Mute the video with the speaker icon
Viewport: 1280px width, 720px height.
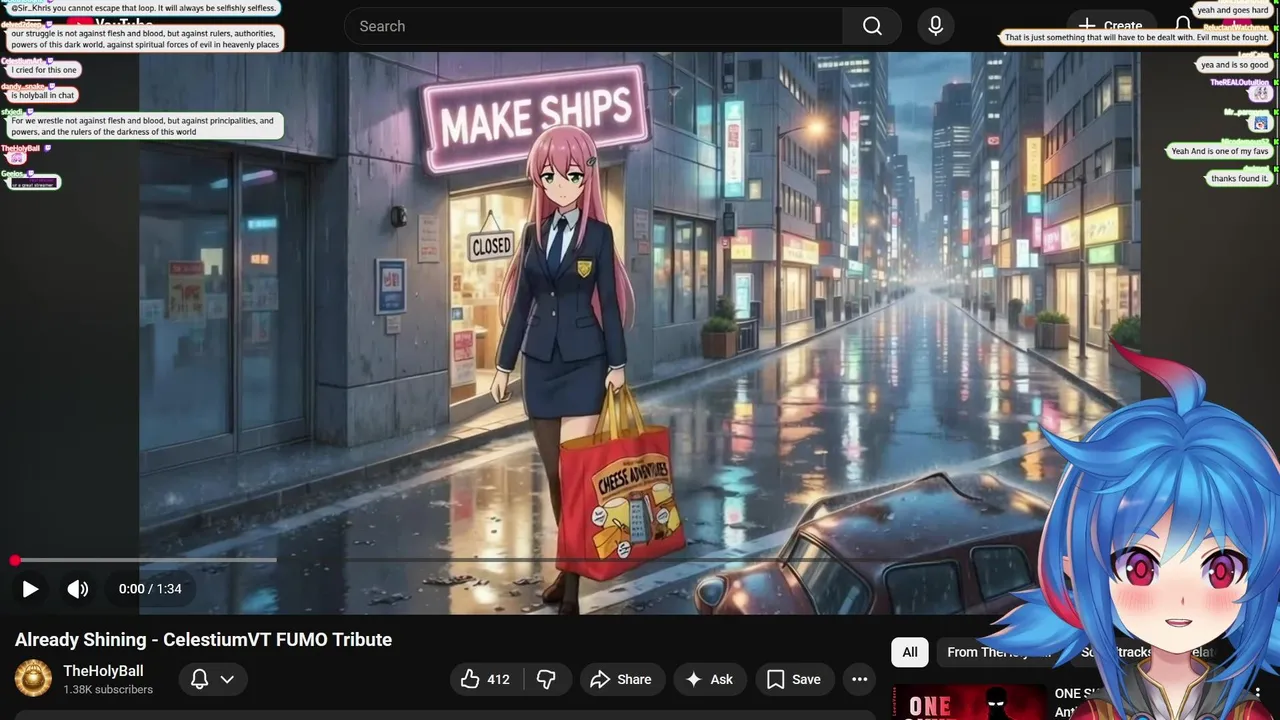(x=77, y=589)
